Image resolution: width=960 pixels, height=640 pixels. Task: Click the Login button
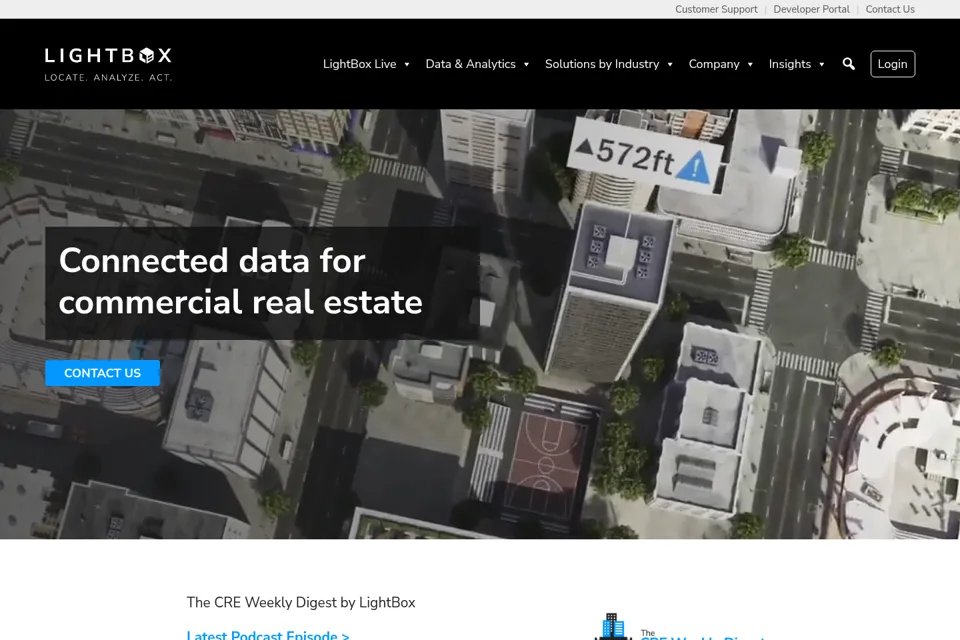[893, 64]
